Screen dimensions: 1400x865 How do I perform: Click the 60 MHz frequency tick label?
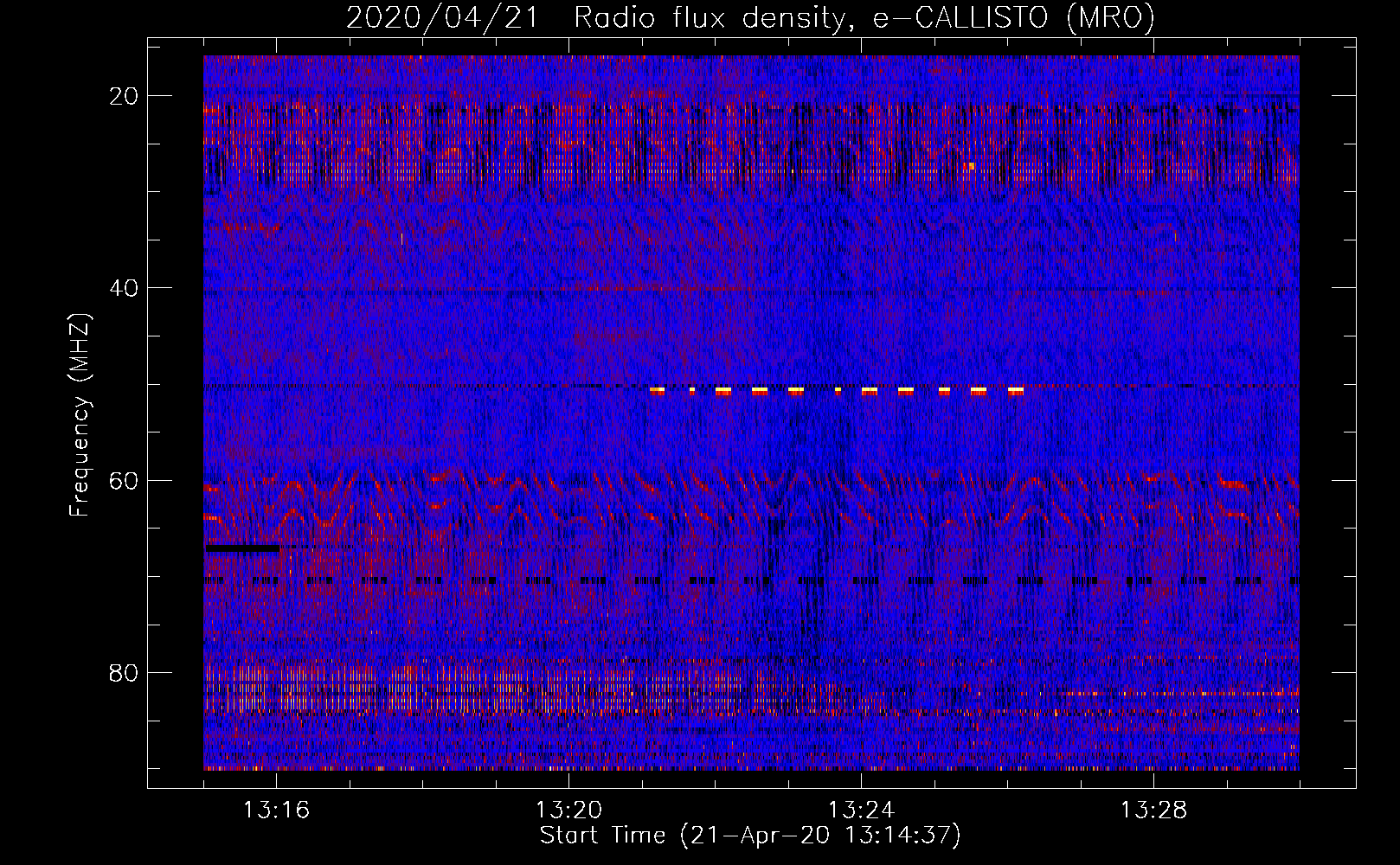point(124,480)
